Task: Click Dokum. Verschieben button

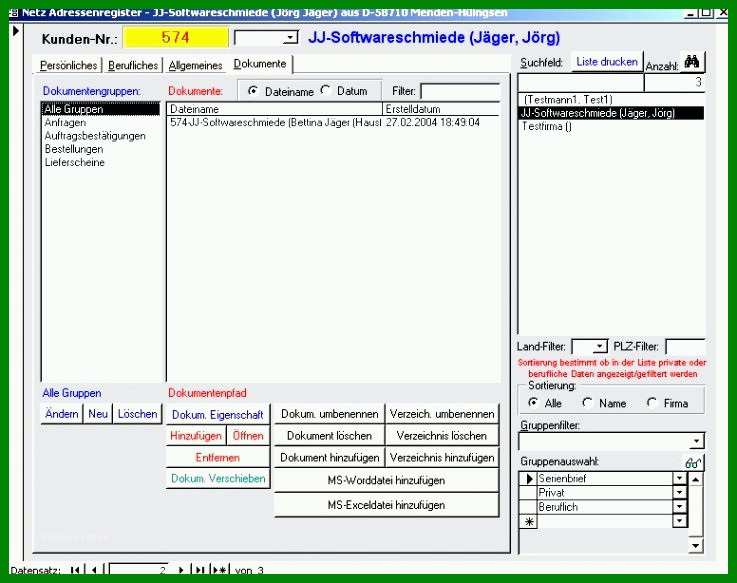Action: (218, 478)
